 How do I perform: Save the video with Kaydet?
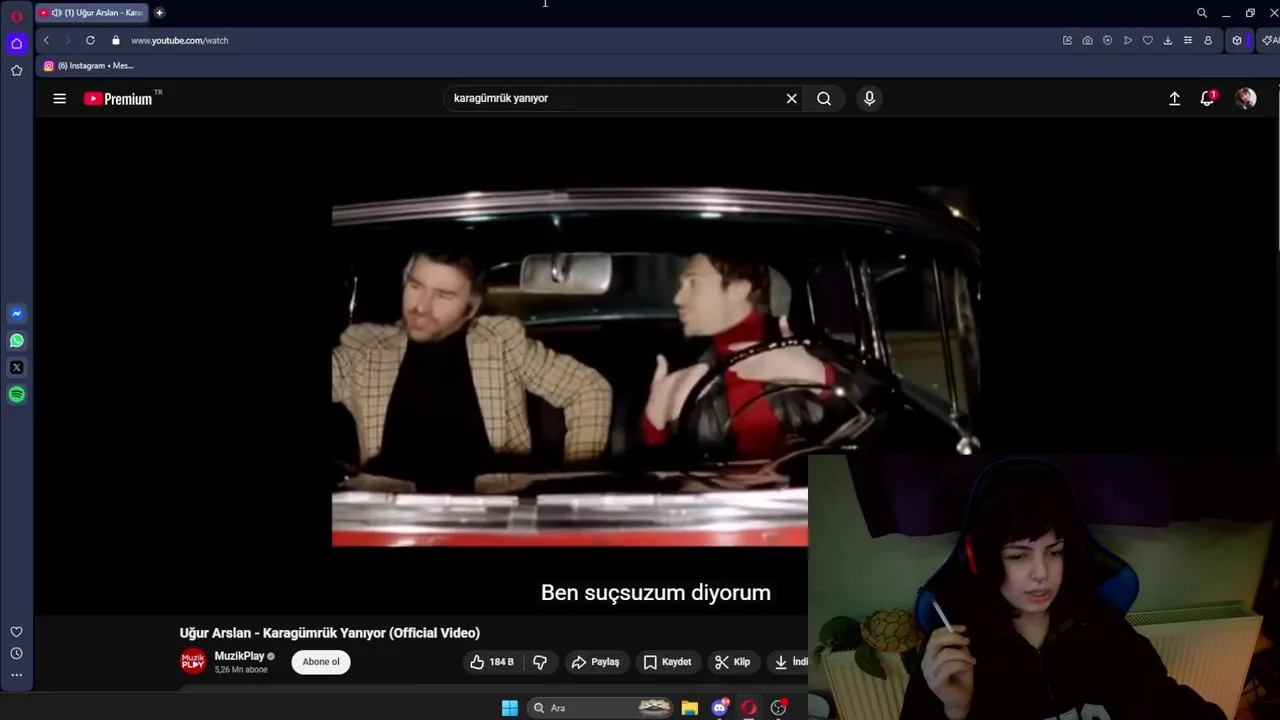click(667, 662)
